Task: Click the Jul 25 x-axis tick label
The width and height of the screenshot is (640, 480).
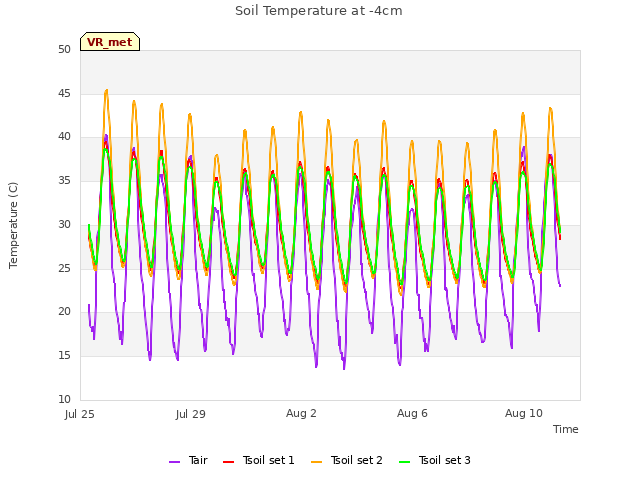Action: click(x=80, y=414)
